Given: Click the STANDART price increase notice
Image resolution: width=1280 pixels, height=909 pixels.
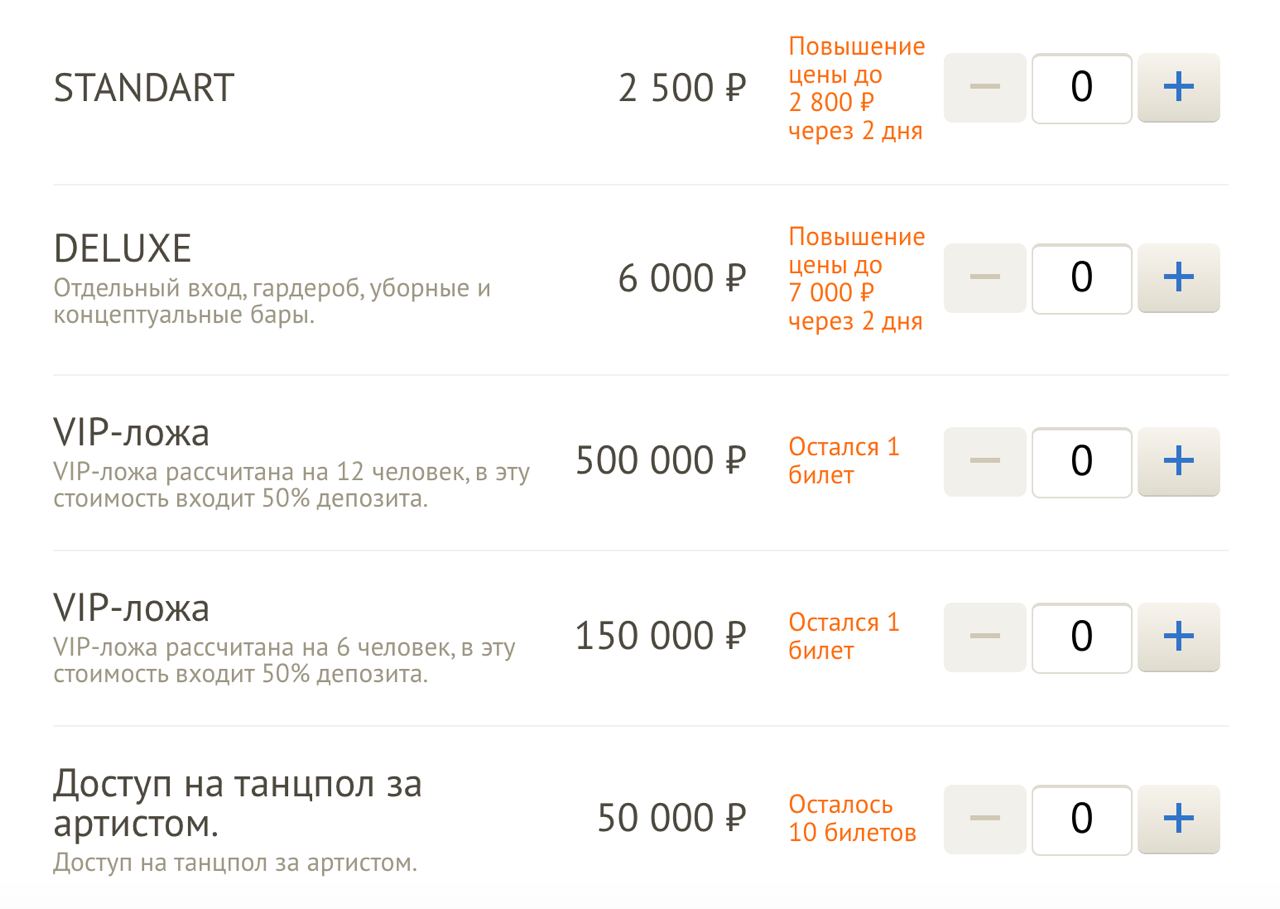Looking at the screenshot, I should click(x=857, y=88).
